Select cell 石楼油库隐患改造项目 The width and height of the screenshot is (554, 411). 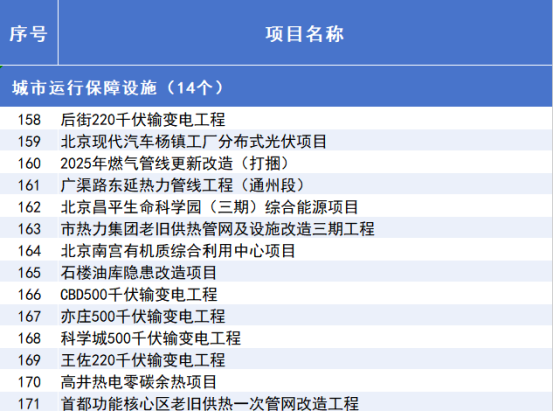point(305,272)
